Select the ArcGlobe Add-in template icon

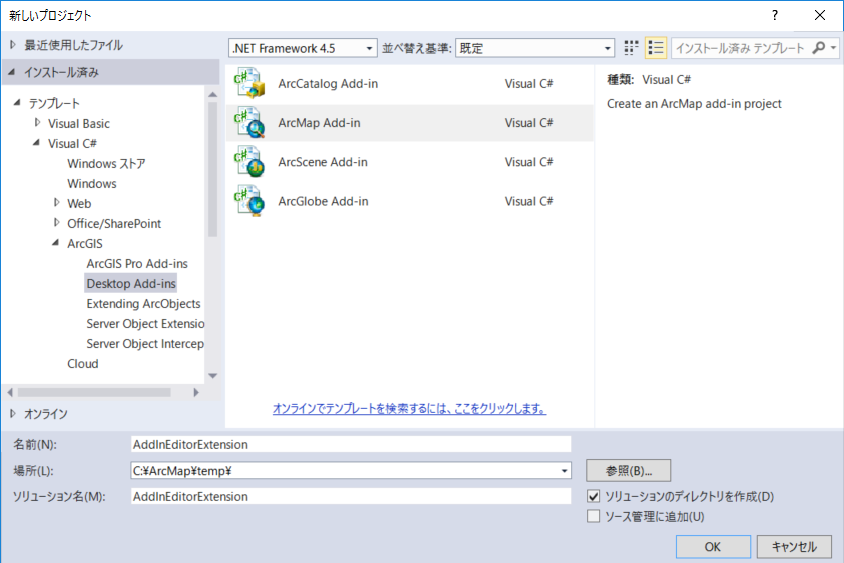coord(249,201)
